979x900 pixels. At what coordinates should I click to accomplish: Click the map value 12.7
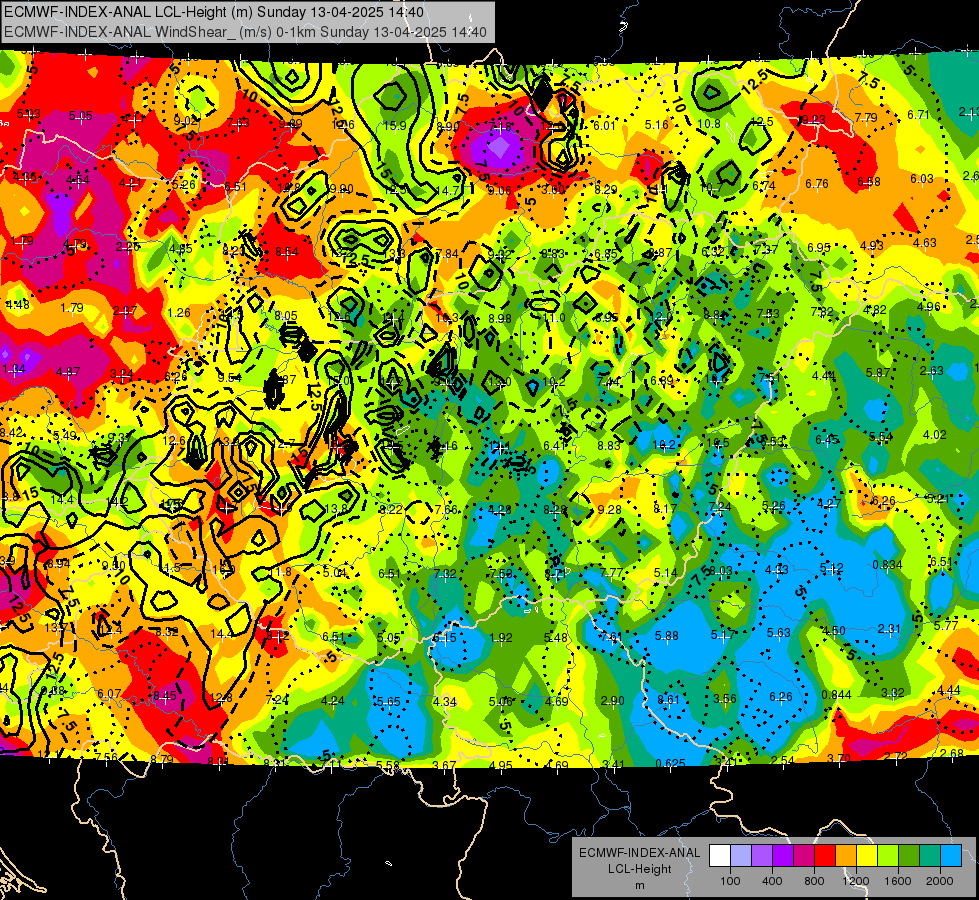point(284,443)
